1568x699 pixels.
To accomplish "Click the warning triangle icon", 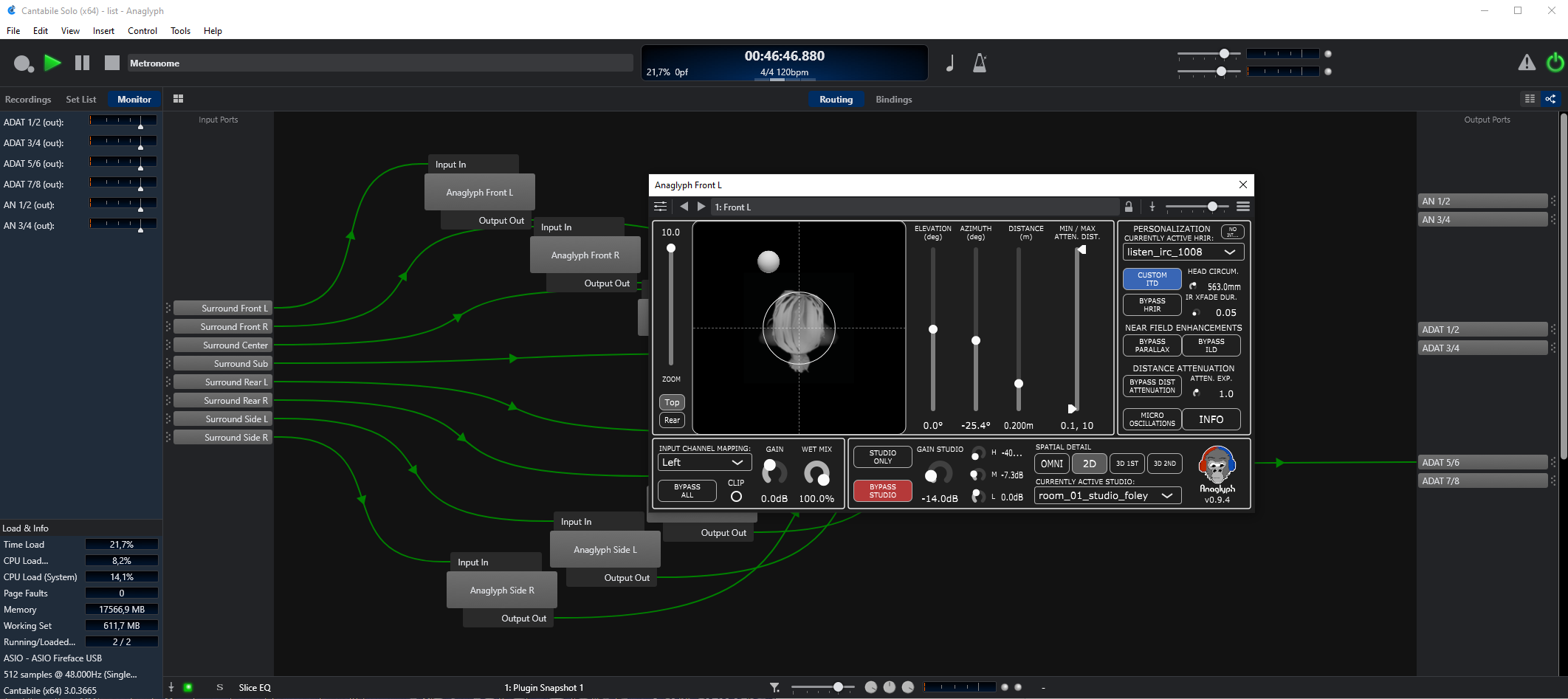I will [1527, 63].
